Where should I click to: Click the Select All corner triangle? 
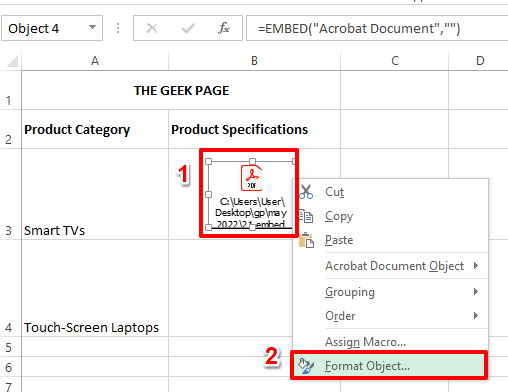(12, 61)
